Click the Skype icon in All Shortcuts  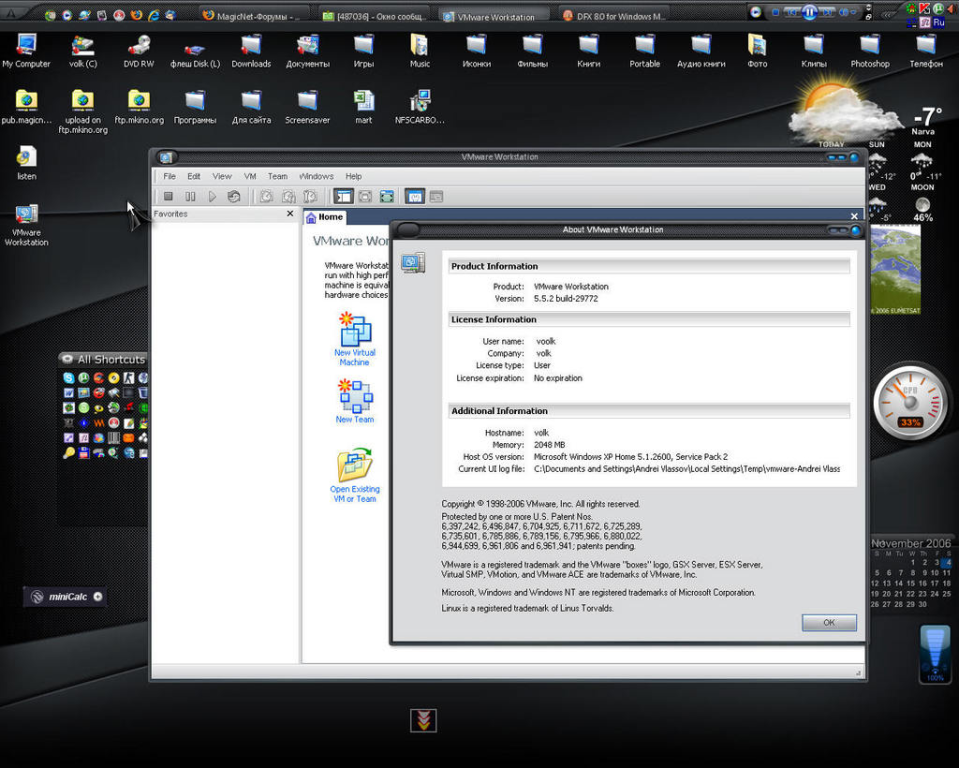click(x=68, y=378)
